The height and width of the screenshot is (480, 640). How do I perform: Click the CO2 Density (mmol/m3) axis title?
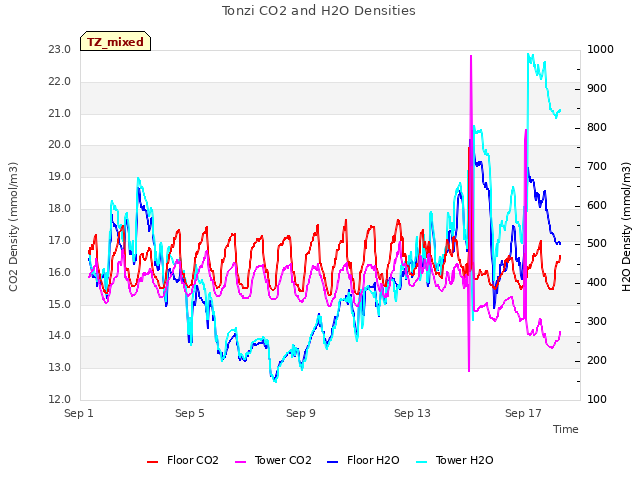click(x=13, y=227)
